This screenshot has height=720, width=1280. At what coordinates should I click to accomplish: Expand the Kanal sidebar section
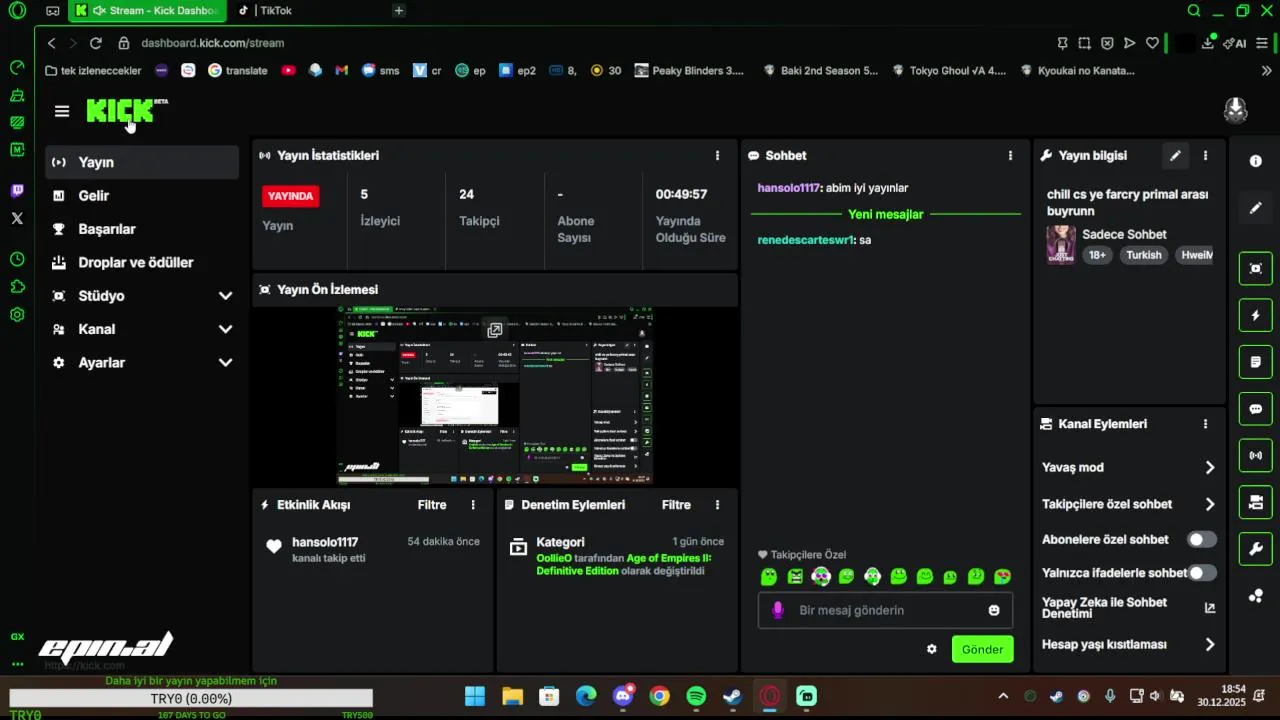pos(142,329)
